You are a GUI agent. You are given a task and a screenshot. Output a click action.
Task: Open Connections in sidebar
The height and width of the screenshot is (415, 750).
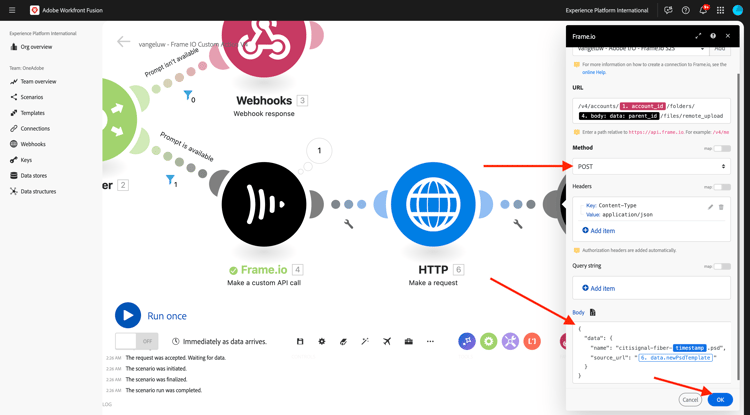point(35,128)
